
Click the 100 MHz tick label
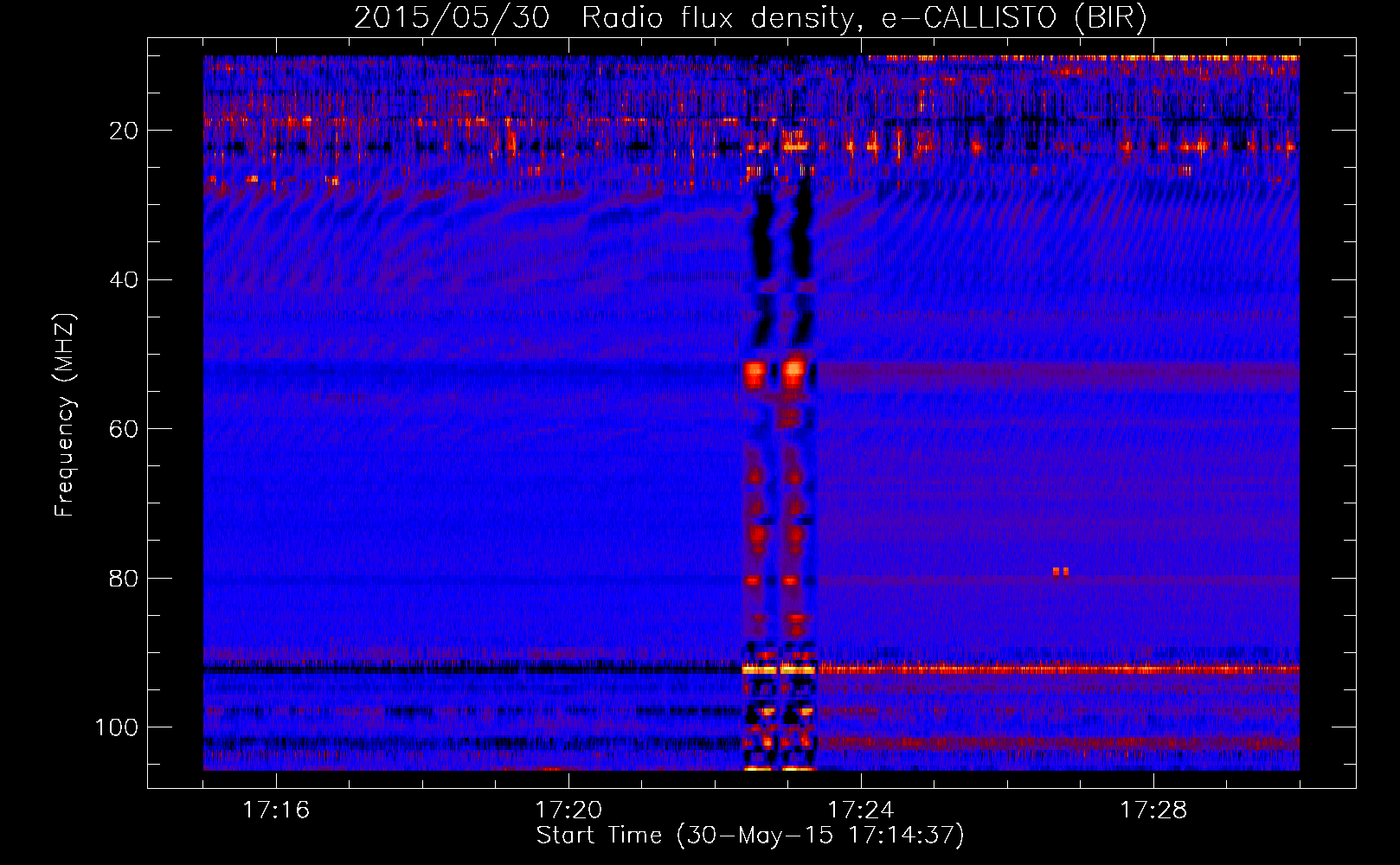pos(117,727)
